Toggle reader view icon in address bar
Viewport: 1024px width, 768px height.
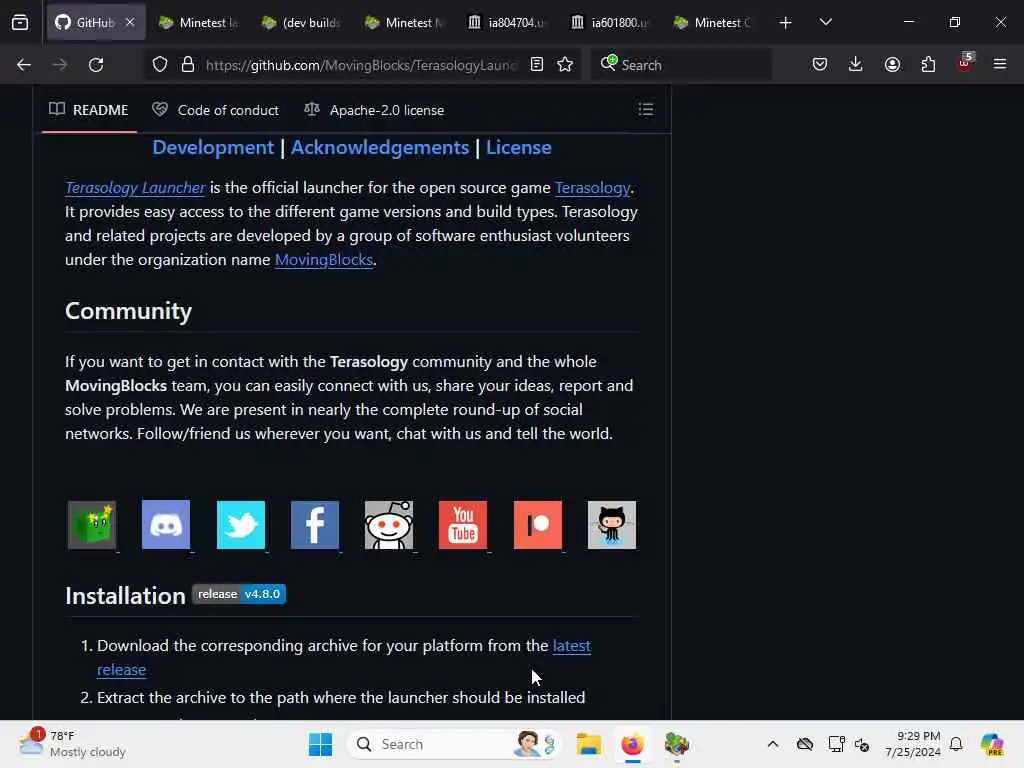pos(537,65)
